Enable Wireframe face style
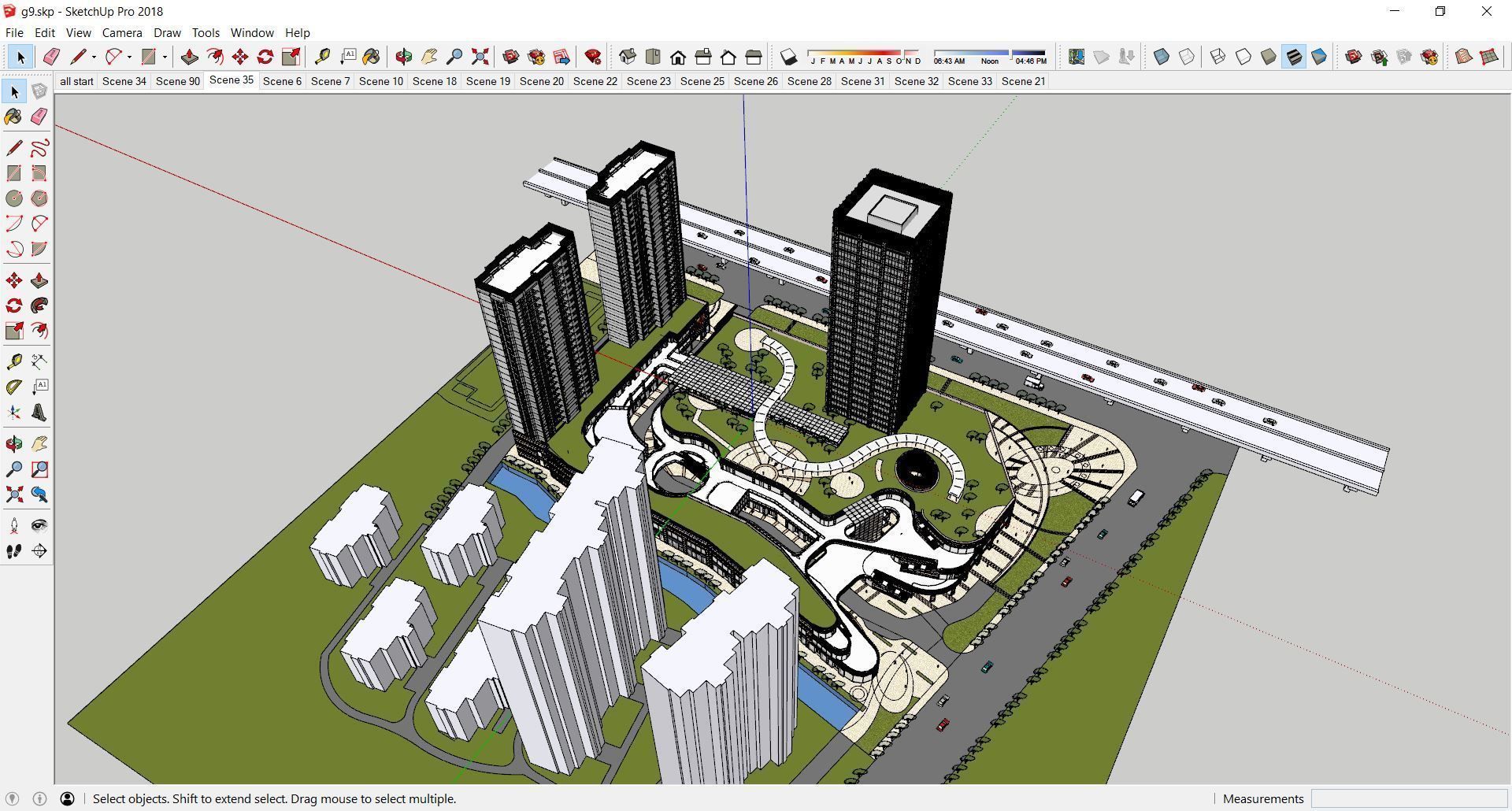Viewport: 1512px width, 811px height. coord(1218,57)
